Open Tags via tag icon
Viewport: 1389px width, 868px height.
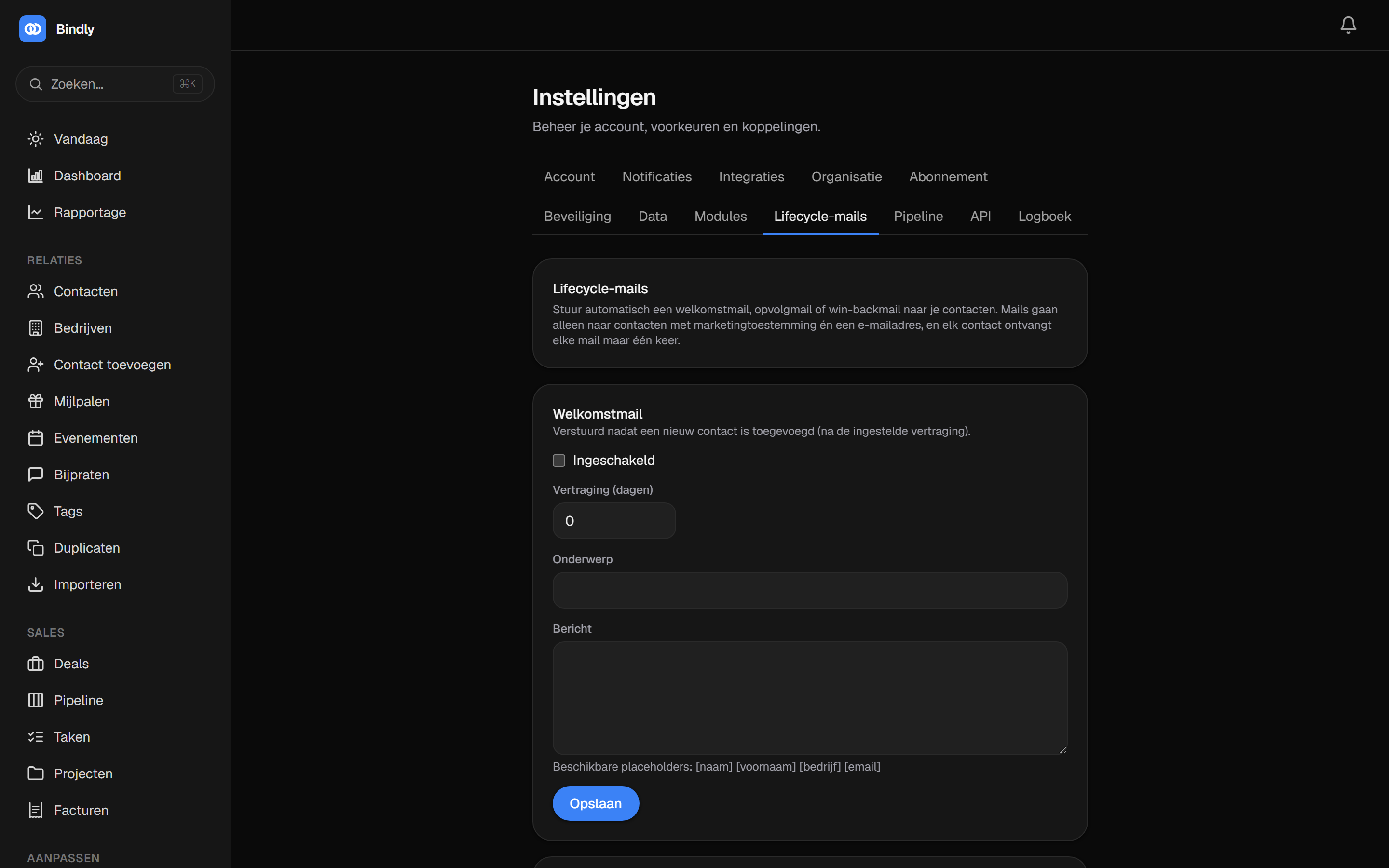point(36,511)
